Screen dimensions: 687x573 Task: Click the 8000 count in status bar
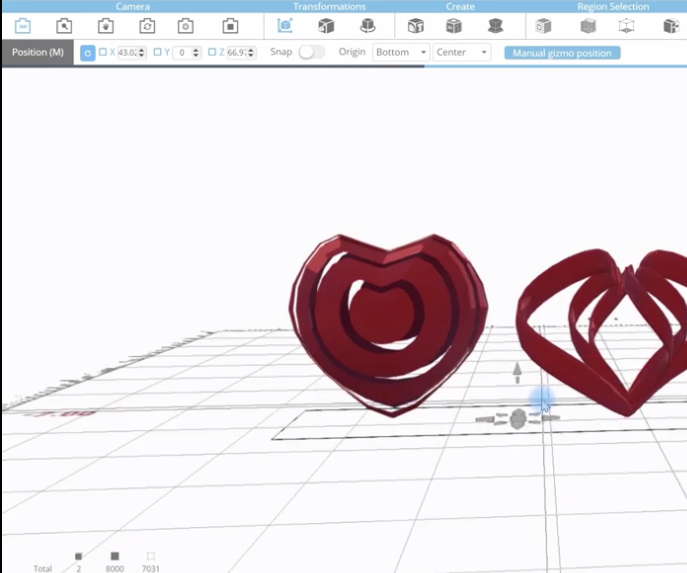pyautogui.click(x=115, y=568)
